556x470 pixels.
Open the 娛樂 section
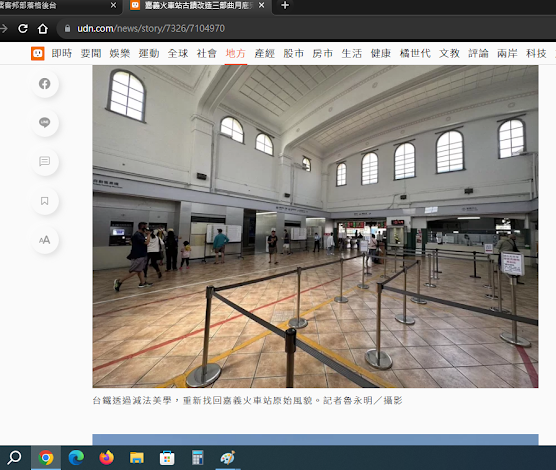tap(120, 54)
